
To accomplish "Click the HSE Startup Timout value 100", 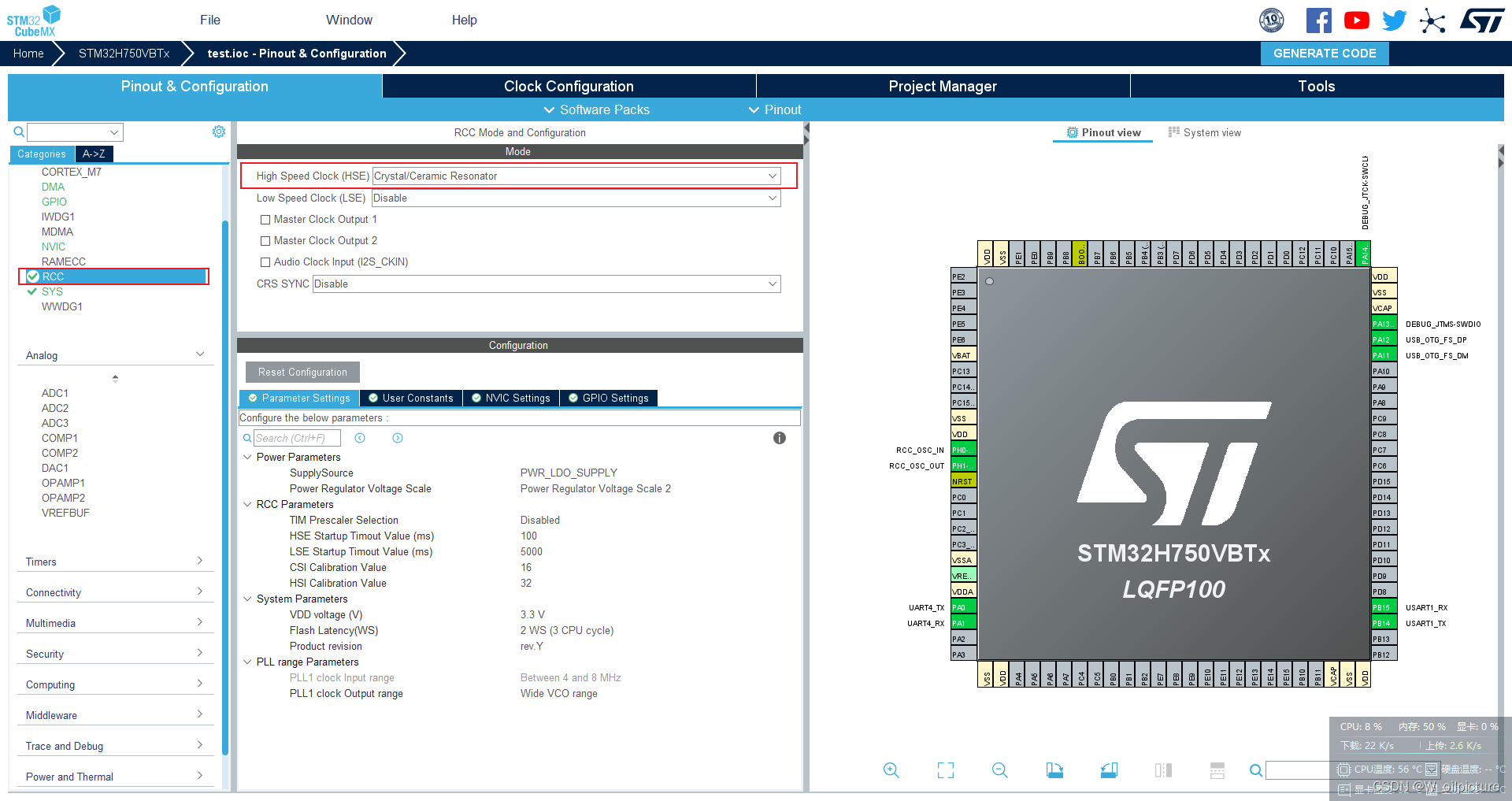I will coord(528,536).
